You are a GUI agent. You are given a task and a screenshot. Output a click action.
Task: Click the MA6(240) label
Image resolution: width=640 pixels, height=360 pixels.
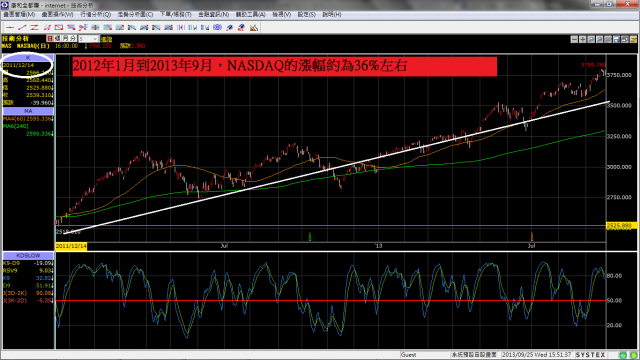16,126
